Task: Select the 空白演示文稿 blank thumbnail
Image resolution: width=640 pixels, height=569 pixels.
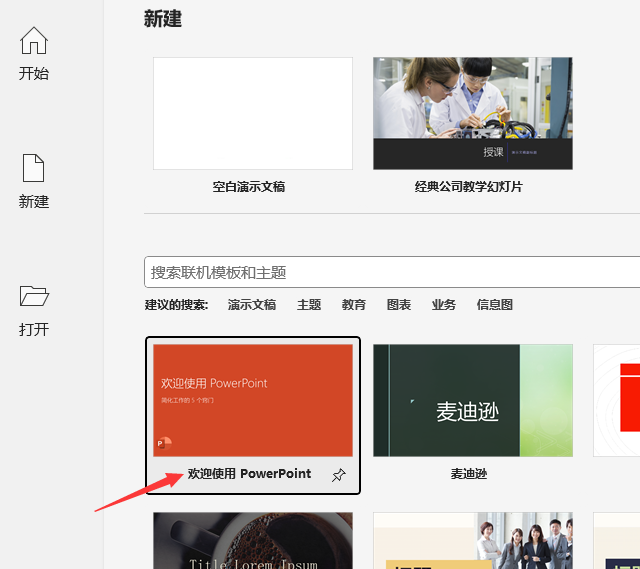Action: click(x=253, y=113)
